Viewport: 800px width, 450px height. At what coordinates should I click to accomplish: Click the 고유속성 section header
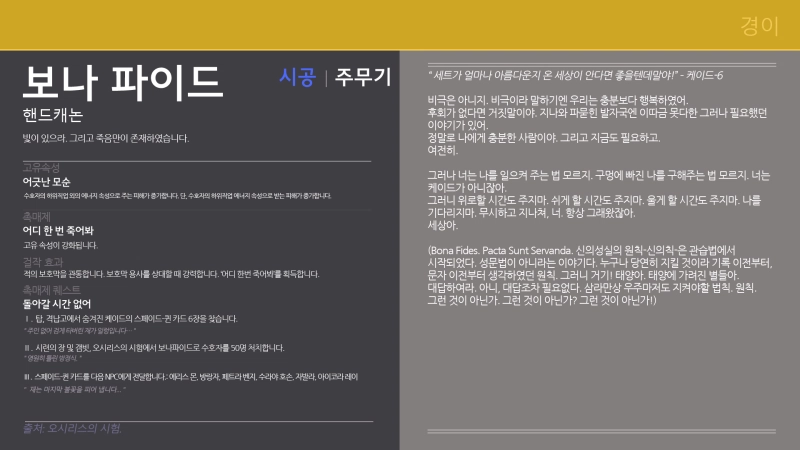coord(42,166)
